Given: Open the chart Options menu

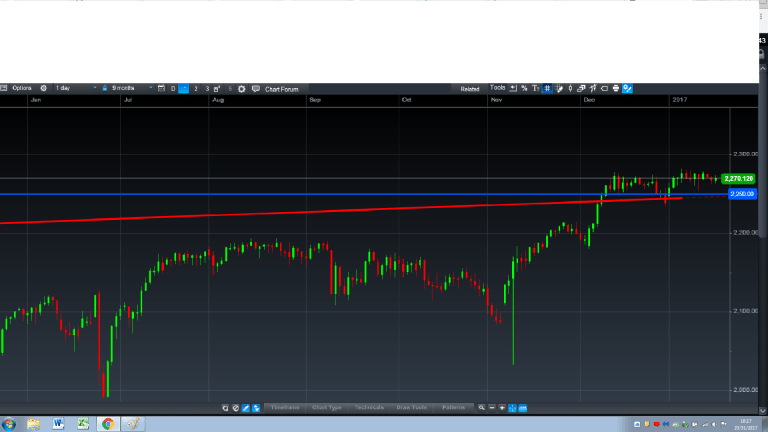Looking at the screenshot, I should click(22, 88).
